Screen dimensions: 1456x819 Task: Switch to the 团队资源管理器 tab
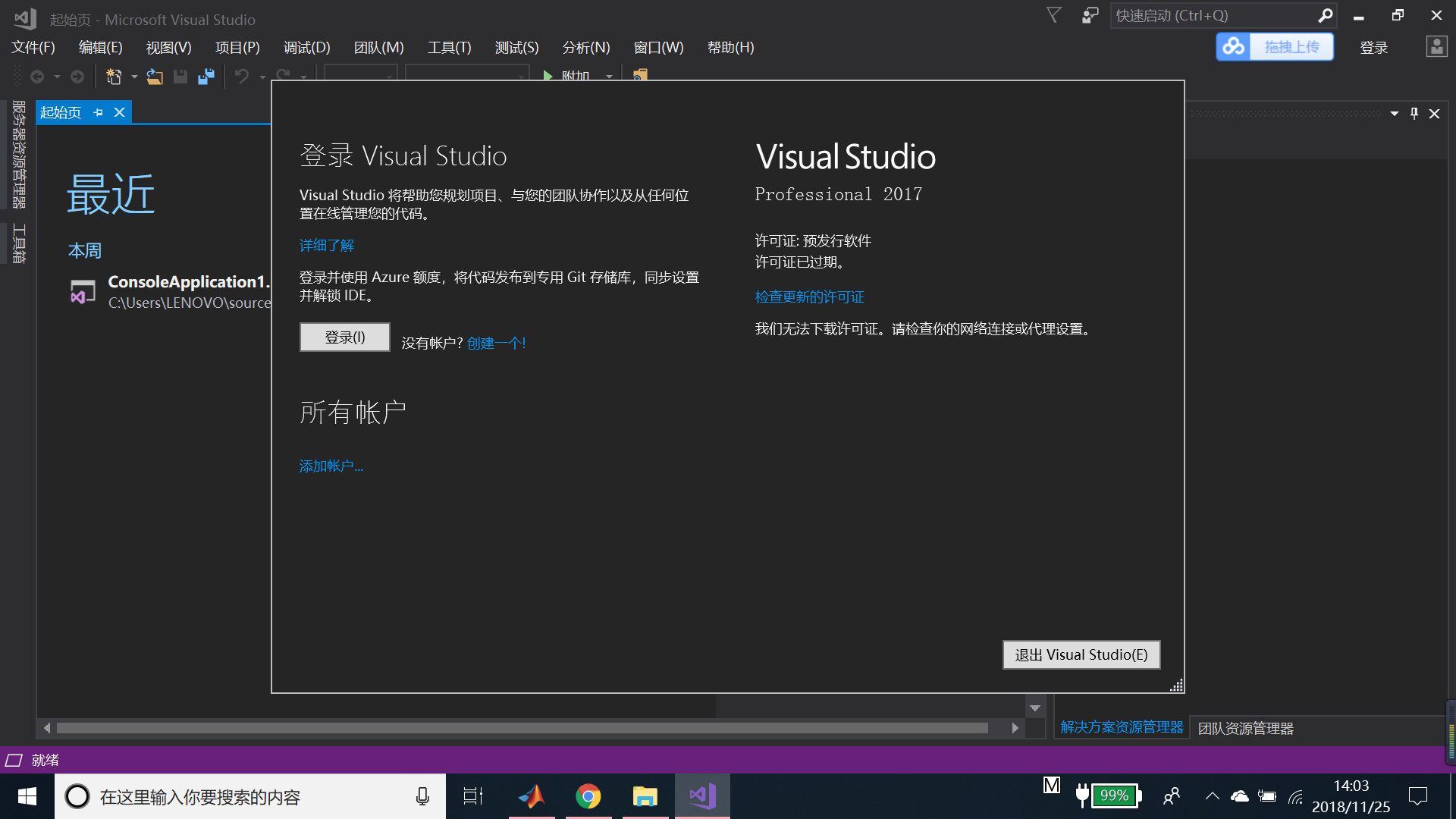[1244, 727]
